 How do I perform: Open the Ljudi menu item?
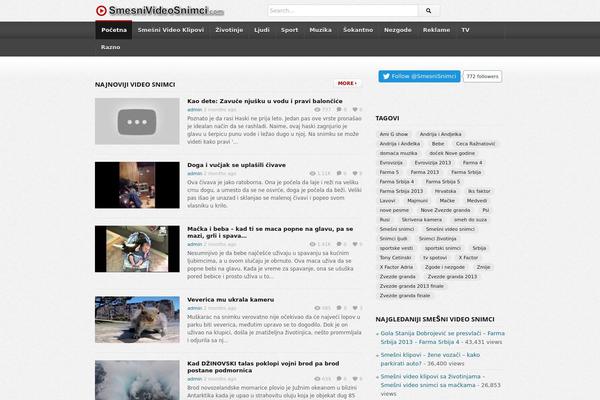click(x=262, y=30)
